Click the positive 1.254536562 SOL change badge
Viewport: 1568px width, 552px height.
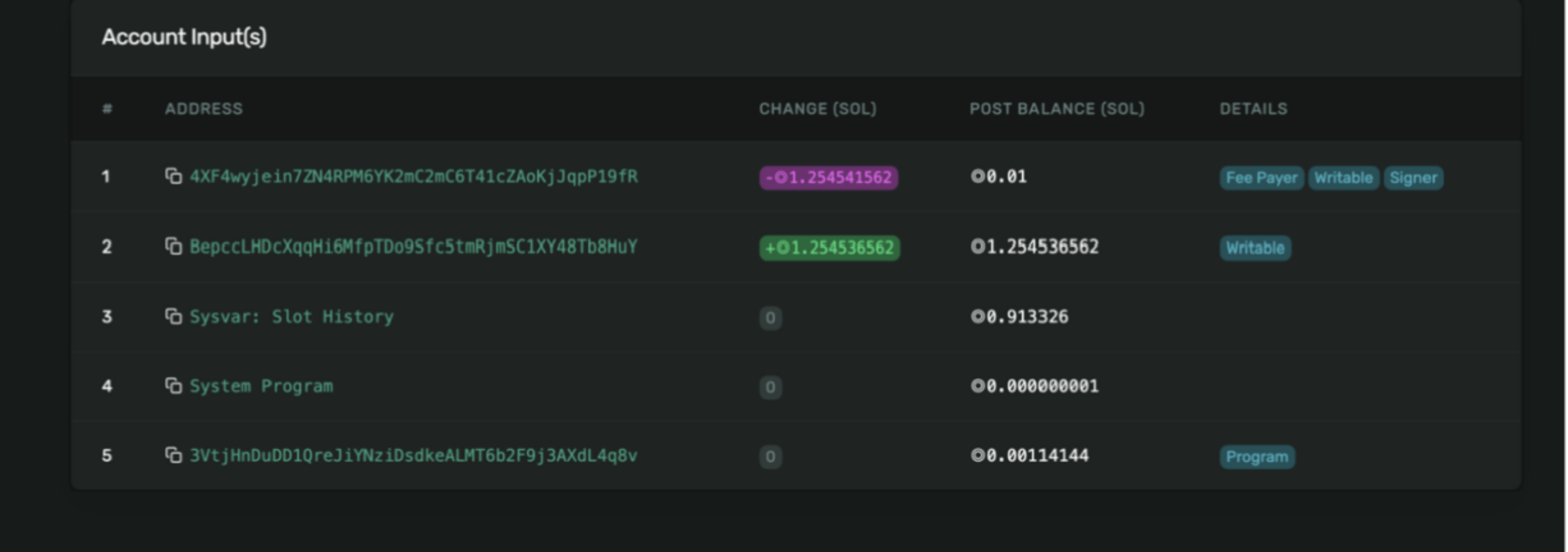pos(829,248)
